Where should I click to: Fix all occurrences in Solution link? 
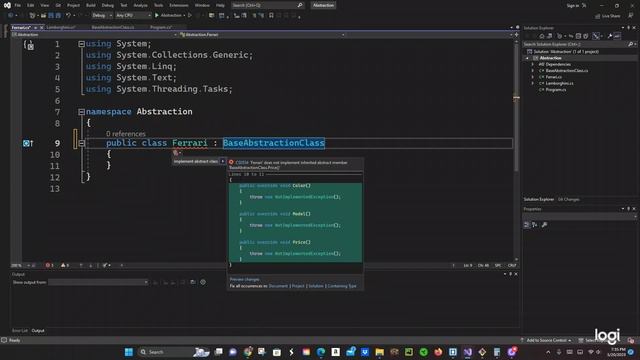[x=316, y=286]
